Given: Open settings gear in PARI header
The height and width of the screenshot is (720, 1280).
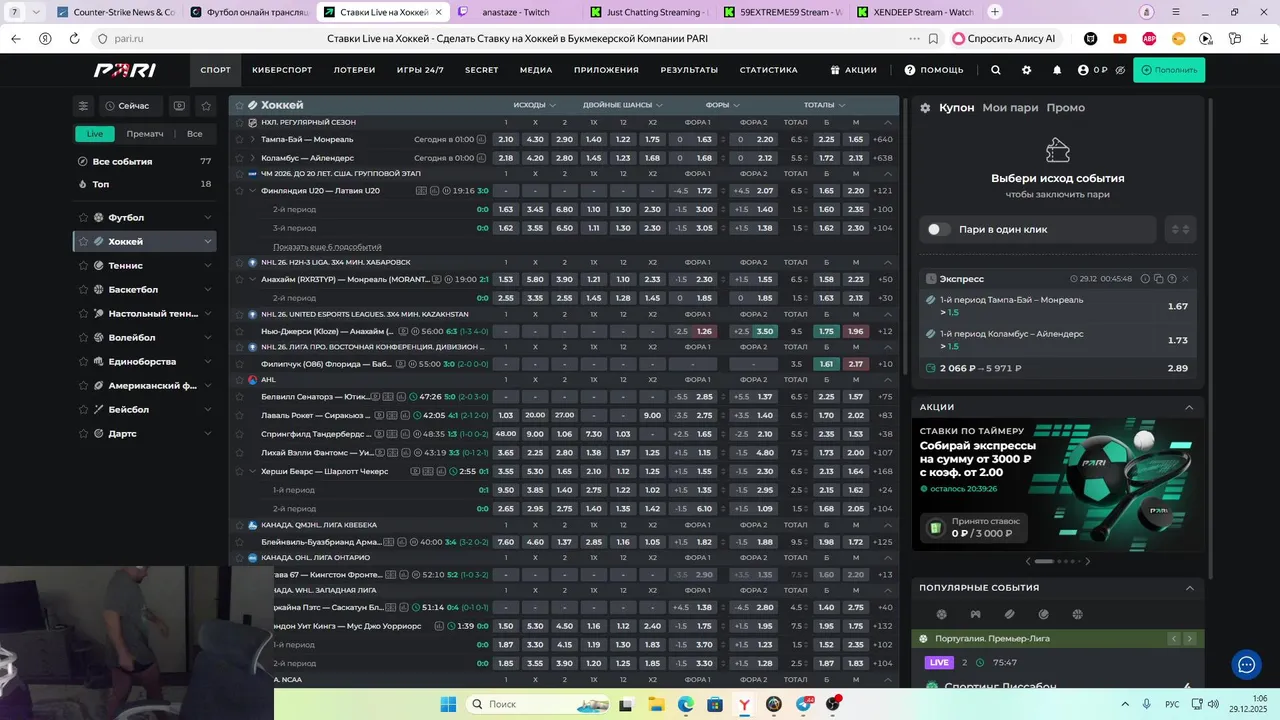Looking at the screenshot, I should tap(1026, 70).
